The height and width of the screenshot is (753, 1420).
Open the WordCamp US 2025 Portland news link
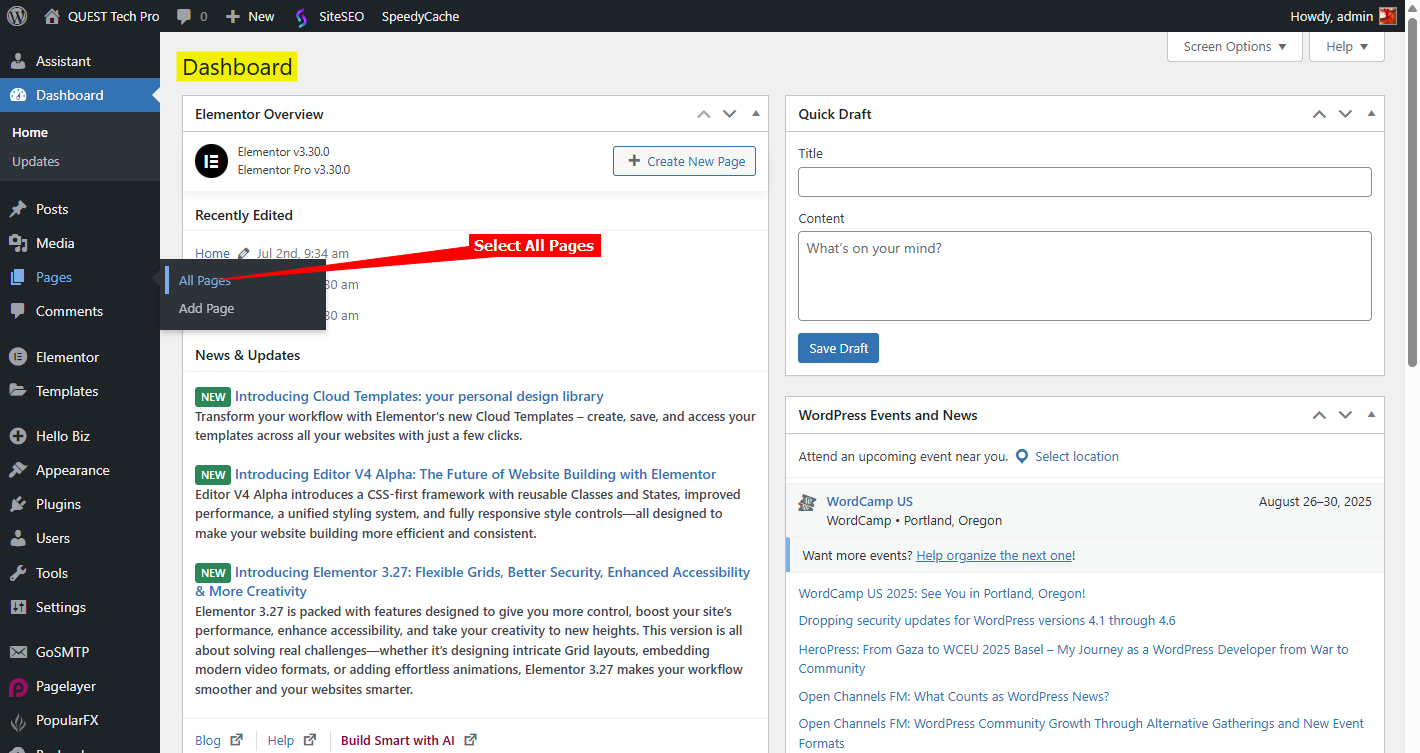click(942, 593)
